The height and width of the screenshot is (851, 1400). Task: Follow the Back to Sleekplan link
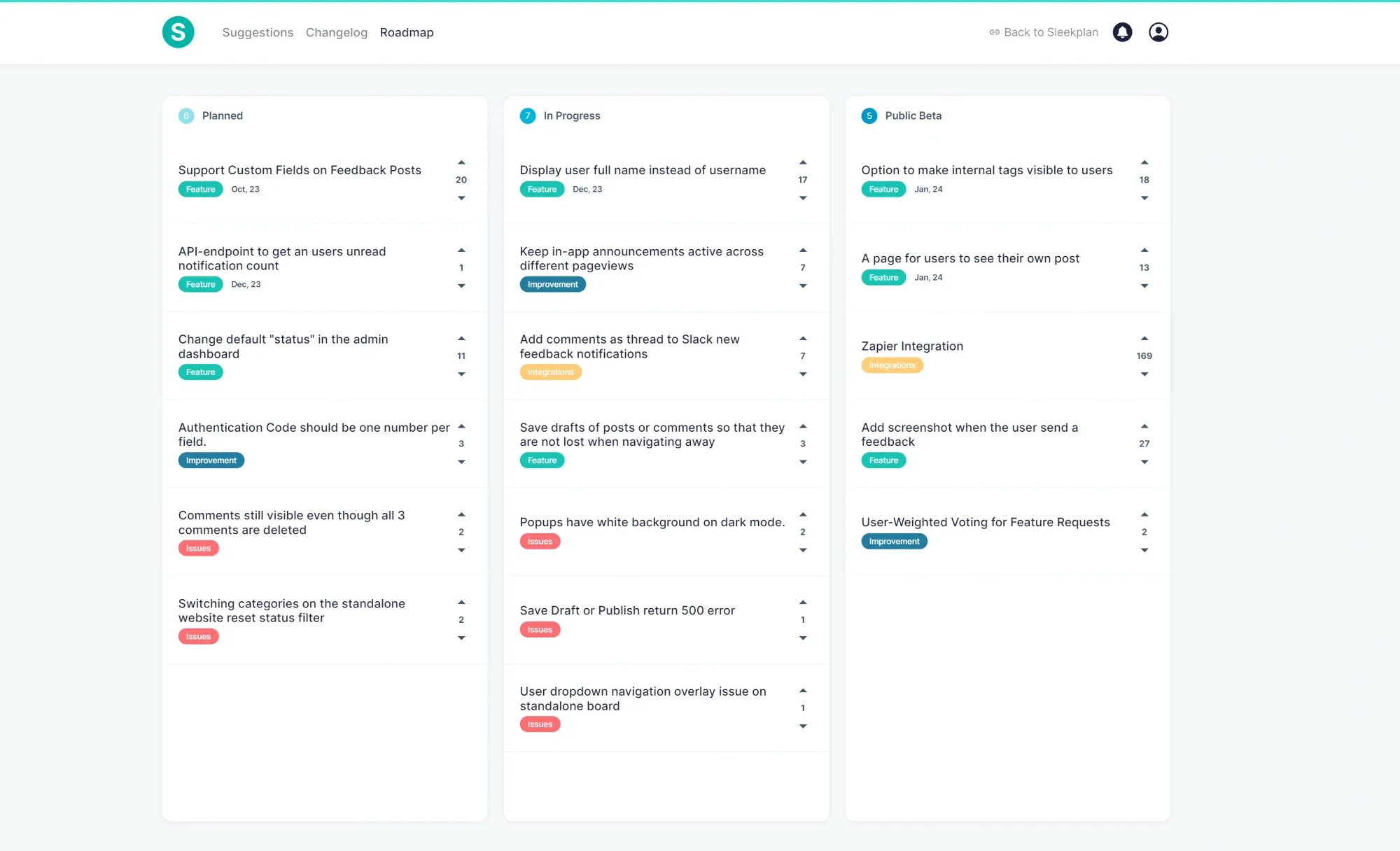[1044, 32]
